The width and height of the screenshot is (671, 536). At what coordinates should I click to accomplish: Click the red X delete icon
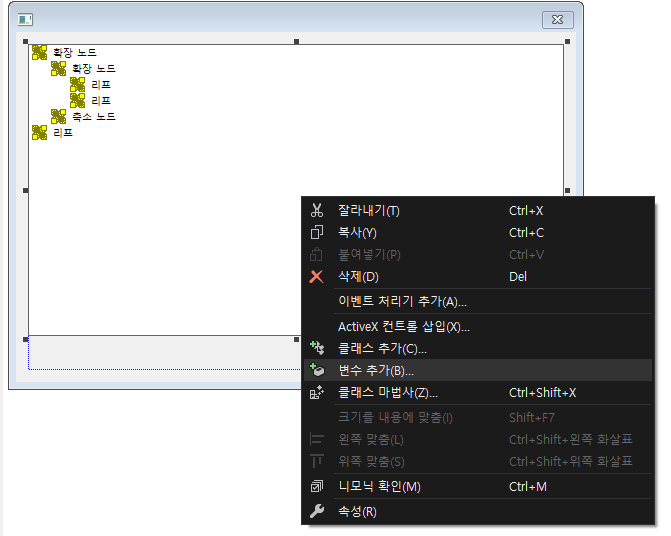[x=316, y=276]
